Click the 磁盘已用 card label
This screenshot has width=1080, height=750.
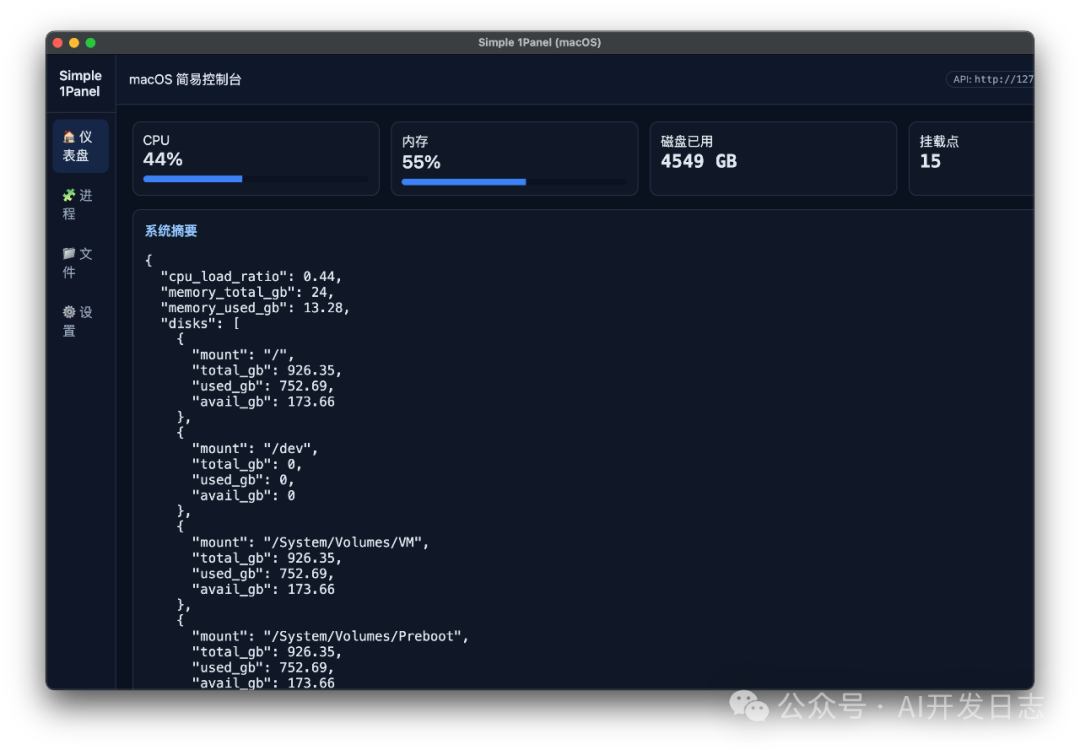click(x=687, y=141)
